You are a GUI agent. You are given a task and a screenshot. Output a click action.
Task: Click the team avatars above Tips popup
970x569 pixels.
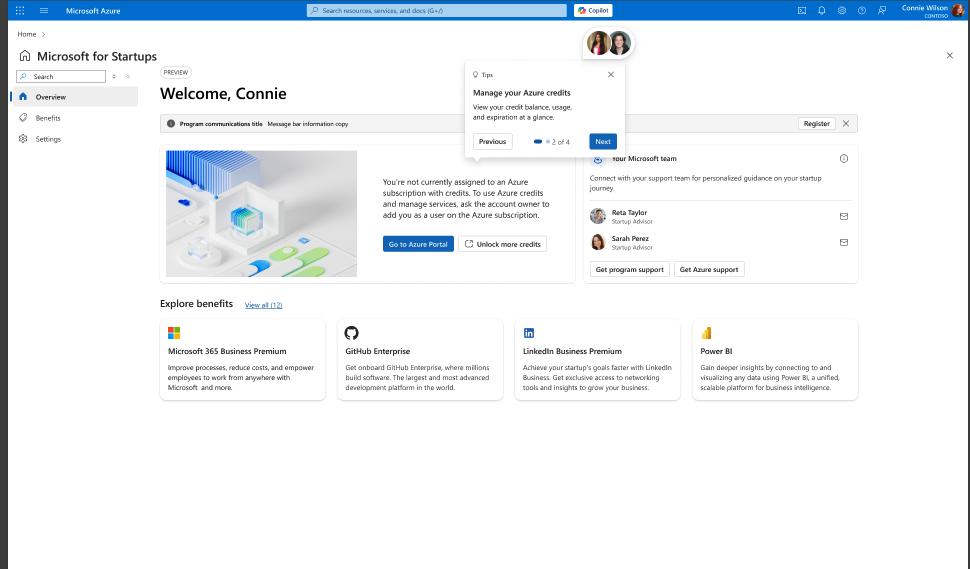click(x=609, y=43)
